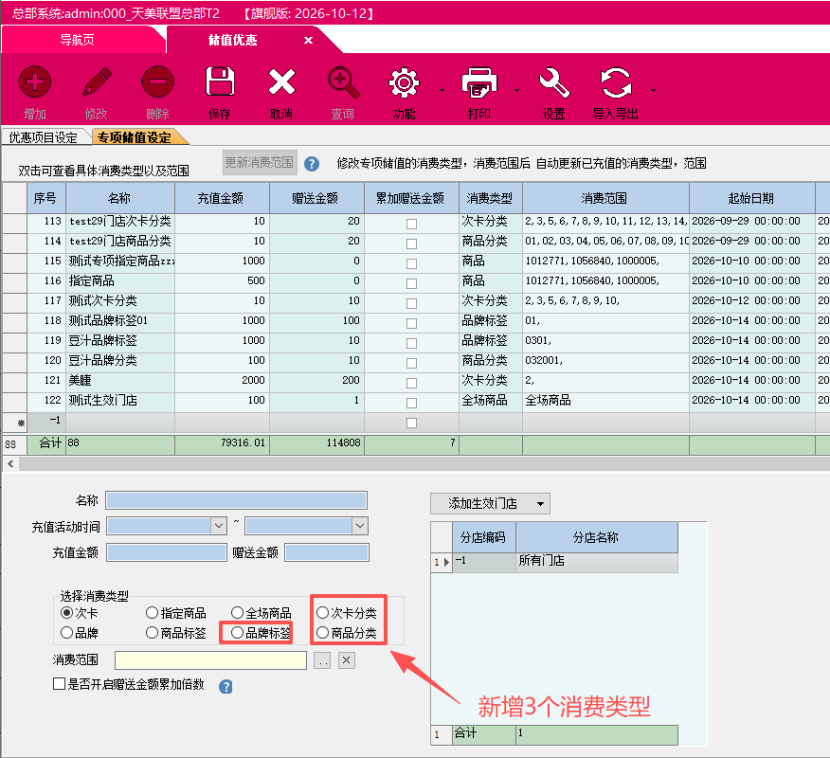830x758 pixels.
Task: Save using the 保存 floppy disk icon
Action: tap(220, 82)
